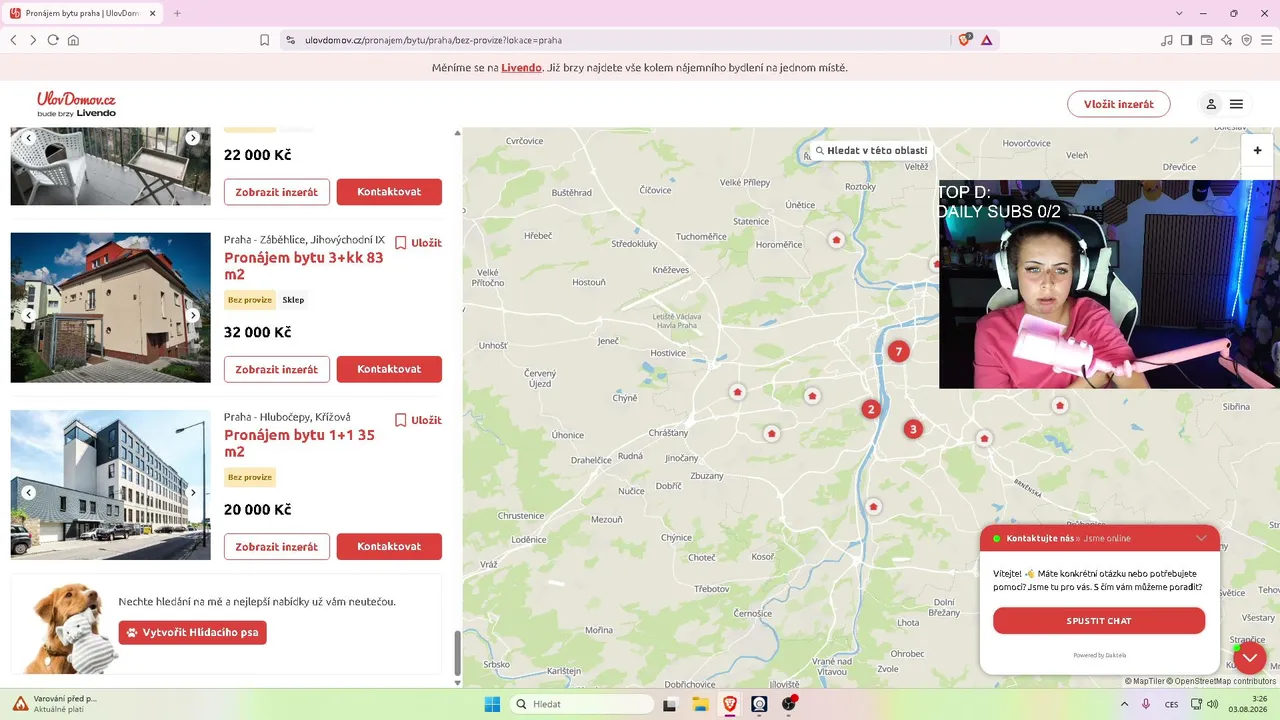Click the taskbar Hledat search box
Screen dimensions: 1280x720
(583, 704)
